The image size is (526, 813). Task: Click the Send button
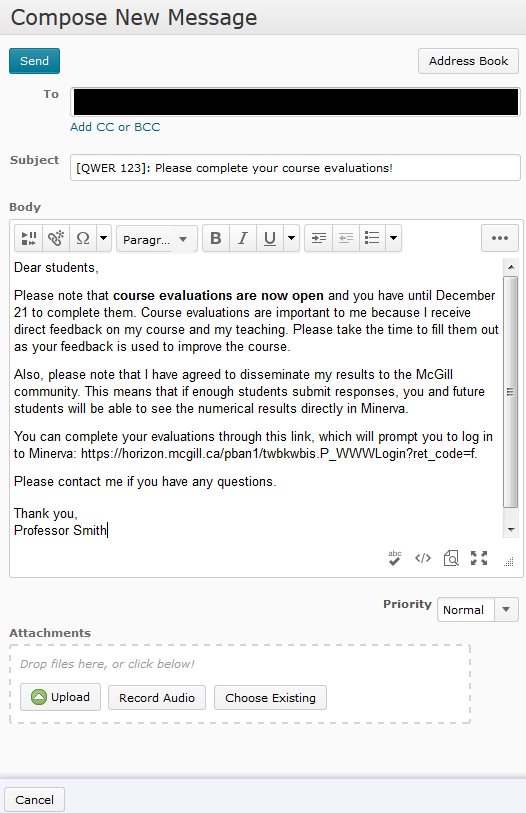pyautogui.click(x=34, y=61)
